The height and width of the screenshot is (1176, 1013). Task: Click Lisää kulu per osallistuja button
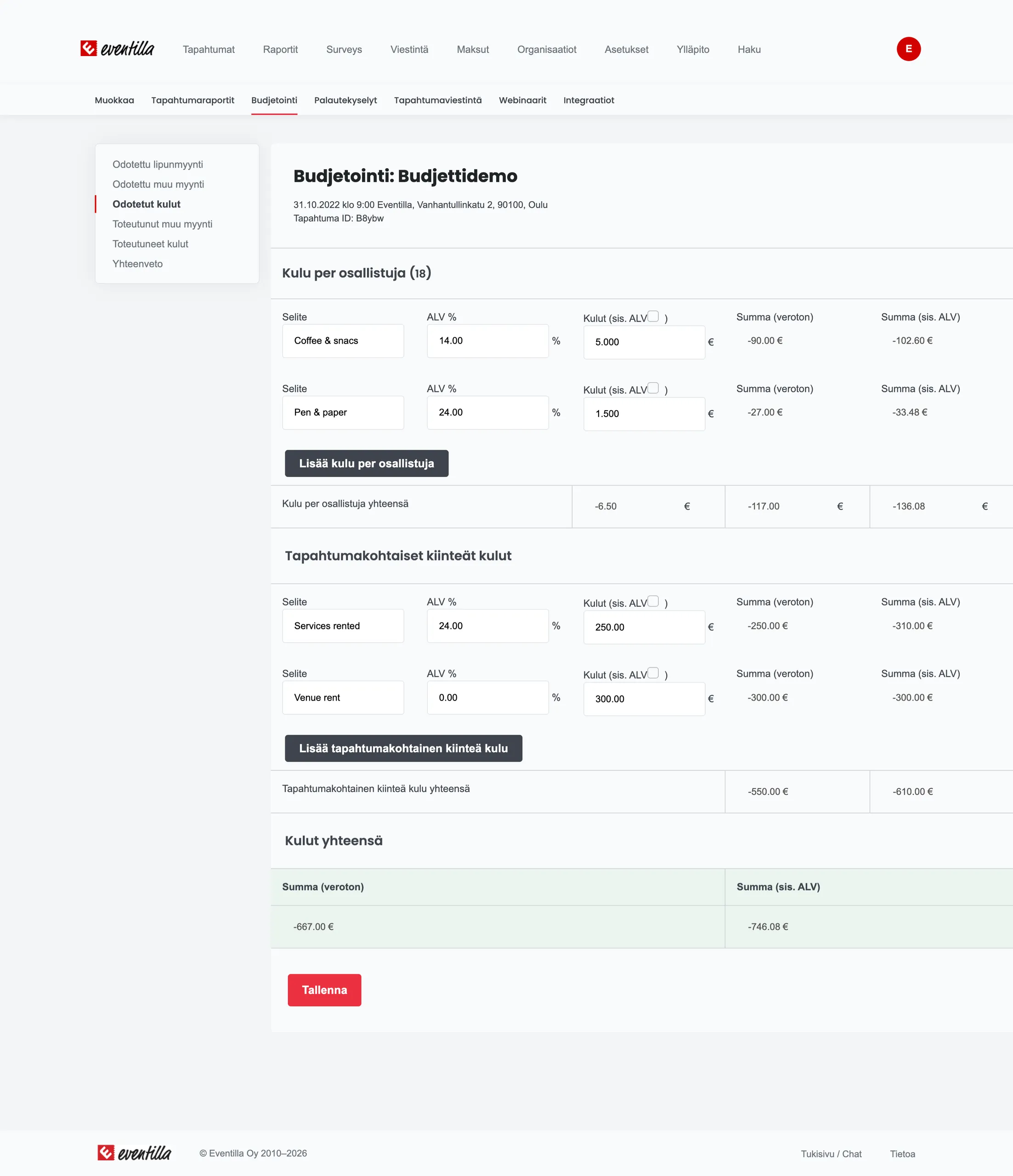pyautogui.click(x=367, y=463)
